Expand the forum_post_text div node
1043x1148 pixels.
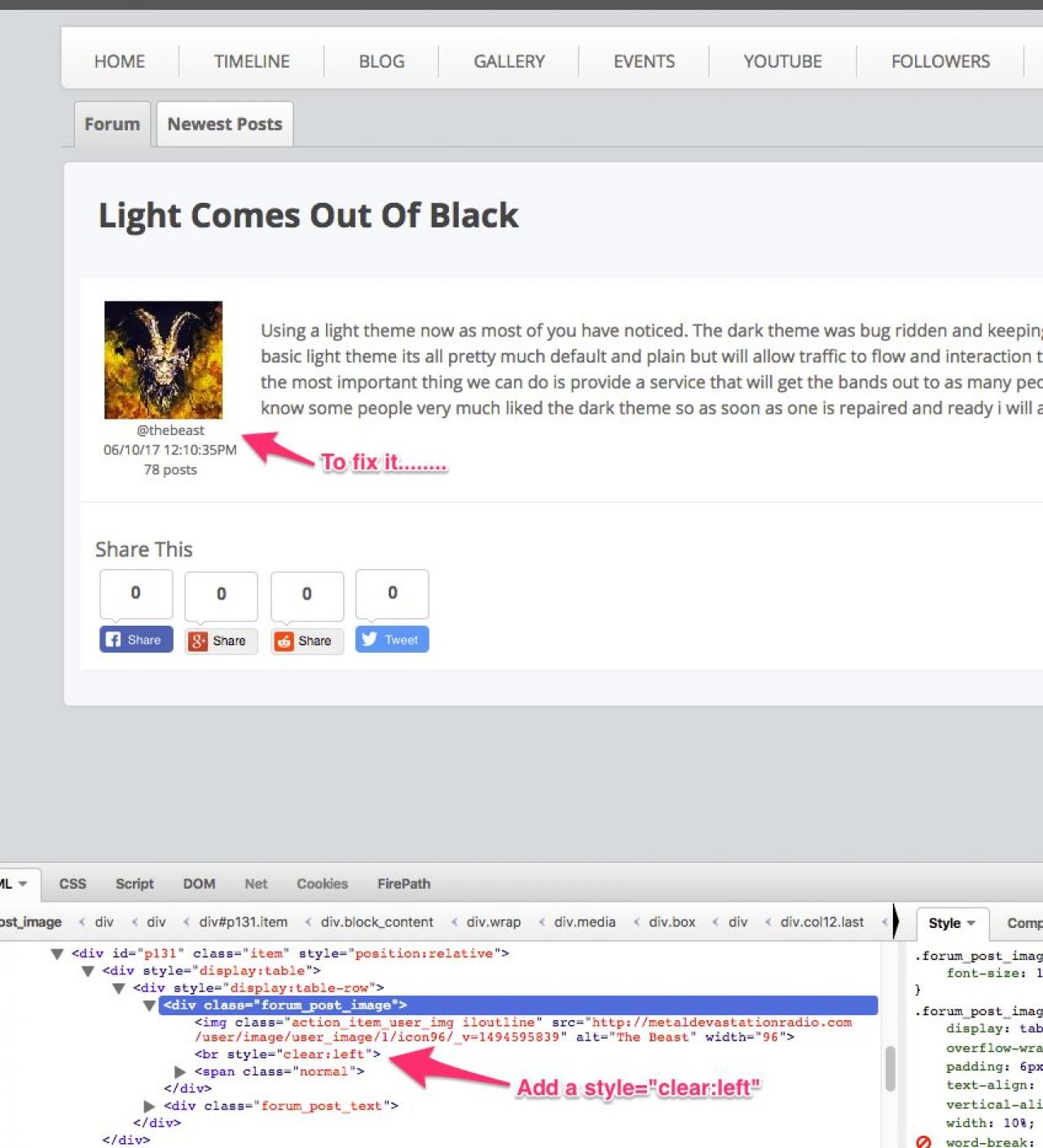point(149,1106)
